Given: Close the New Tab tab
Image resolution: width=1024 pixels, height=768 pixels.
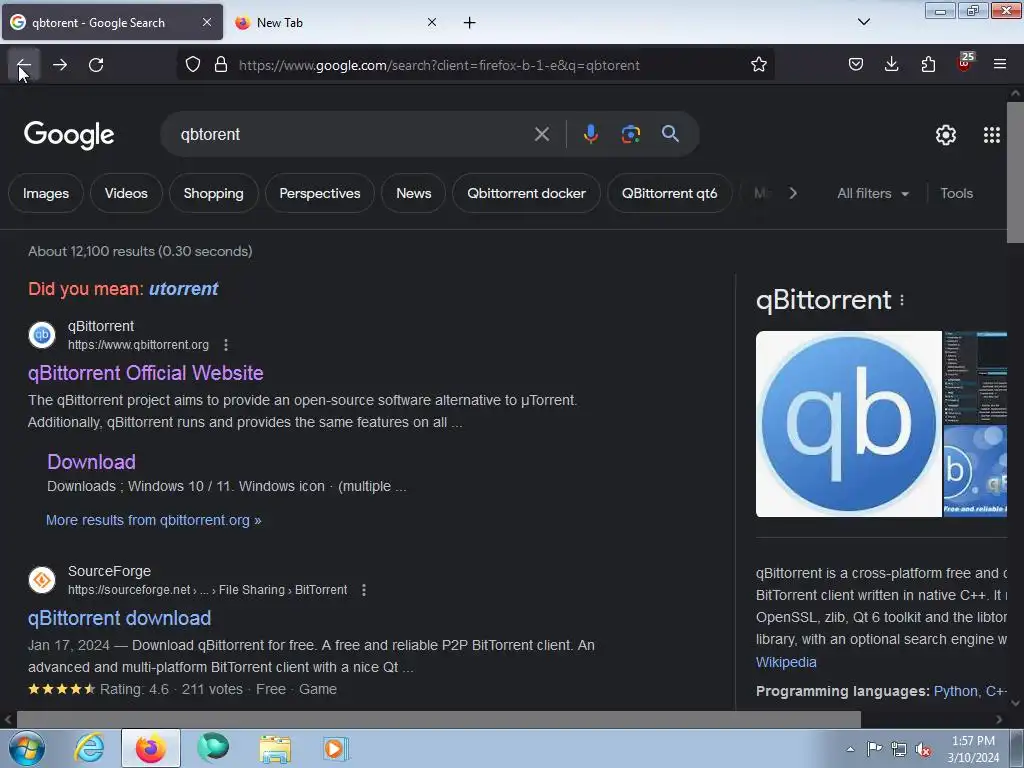Looking at the screenshot, I should click(432, 22).
